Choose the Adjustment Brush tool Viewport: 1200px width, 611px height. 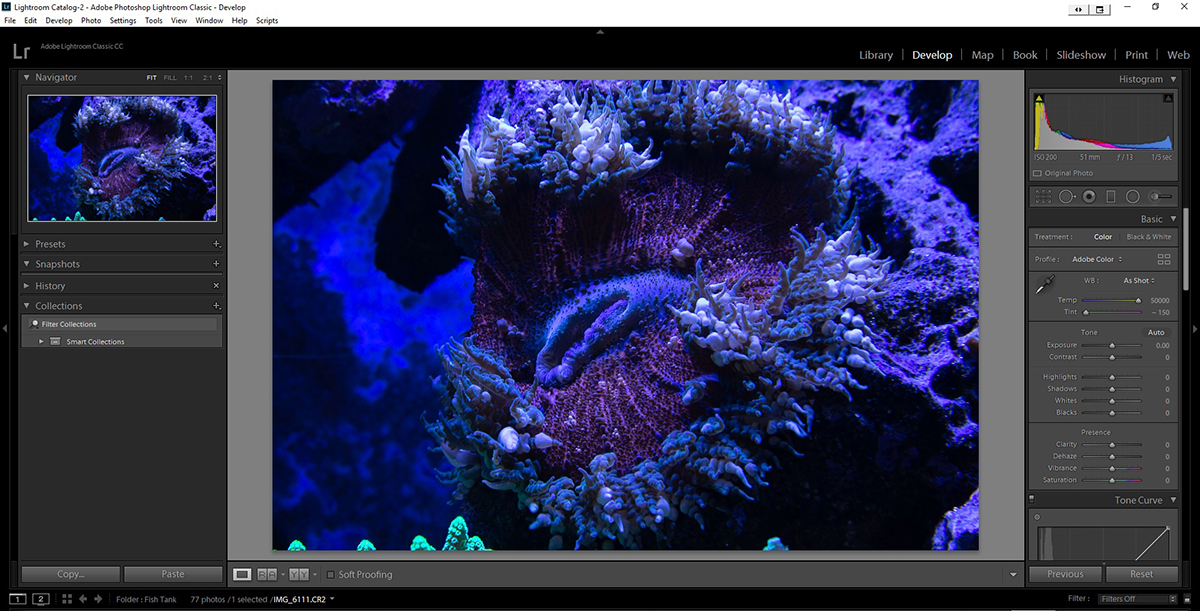tap(1161, 197)
